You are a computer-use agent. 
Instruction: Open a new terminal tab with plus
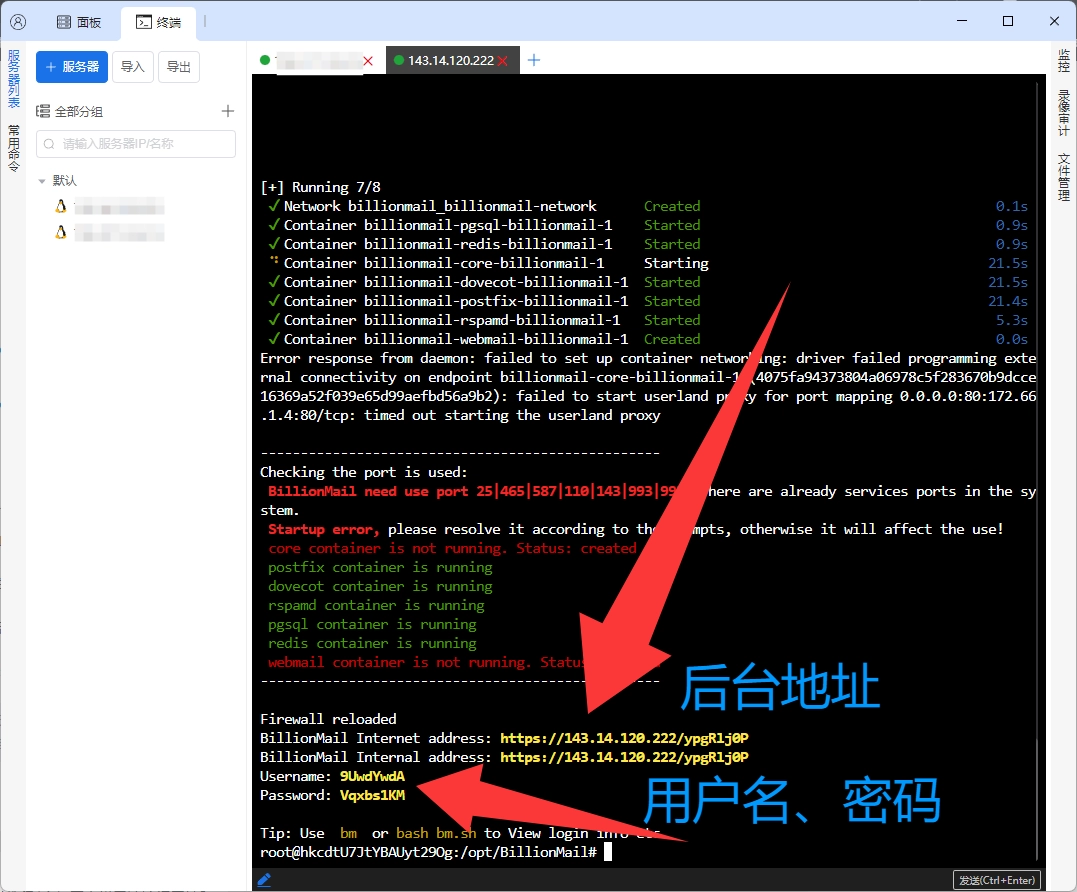(x=534, y=60)
